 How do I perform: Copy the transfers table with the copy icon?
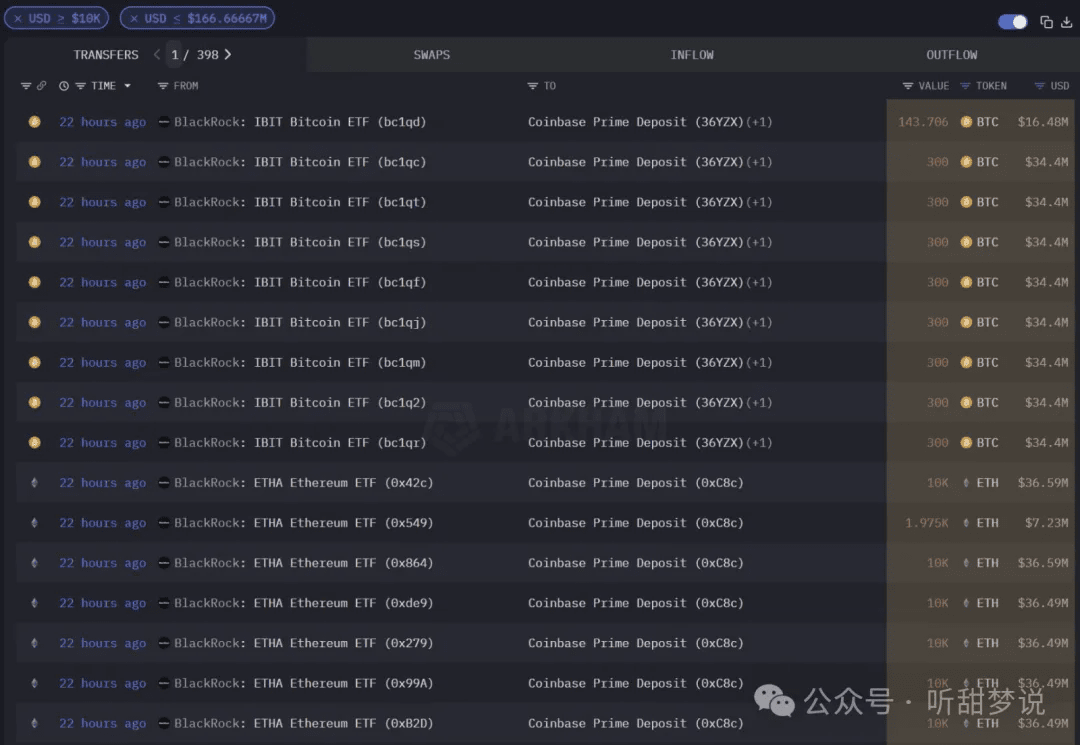coord(1046,22)
